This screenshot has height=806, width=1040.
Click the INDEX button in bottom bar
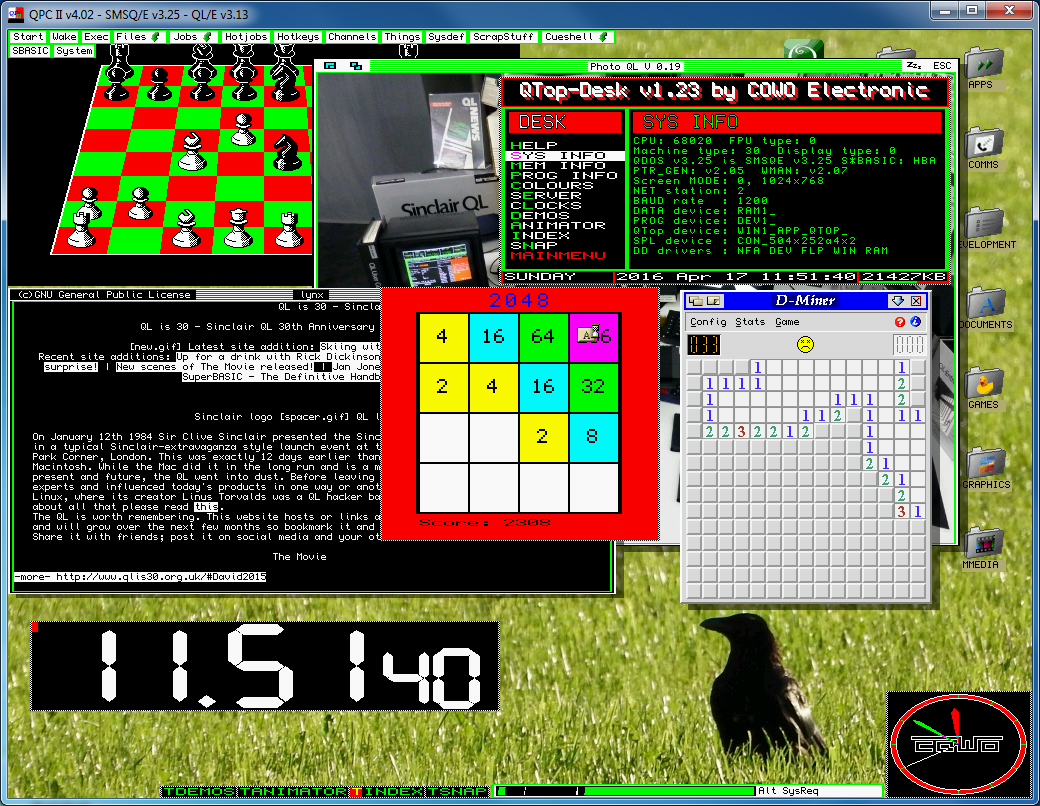[388, 791]
